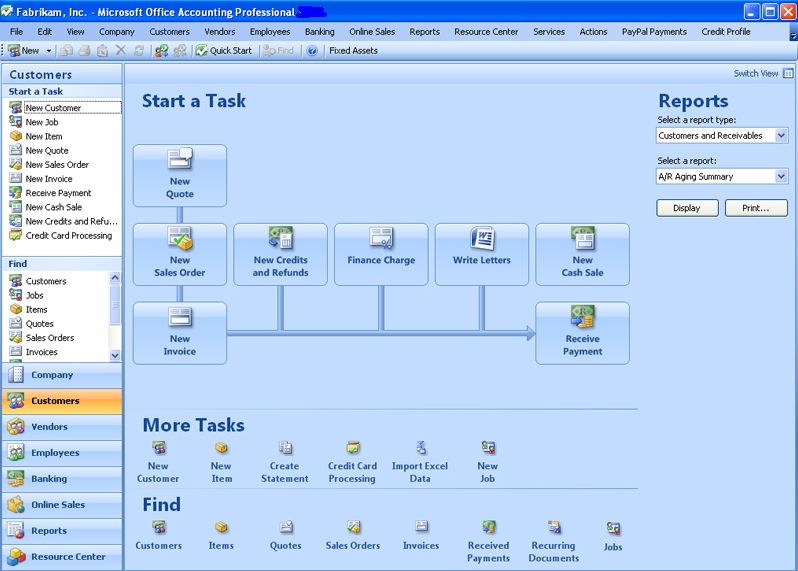Select New Cash Sale in sidebar
This screenshot has width=798, height=571.
click(46, 207)
